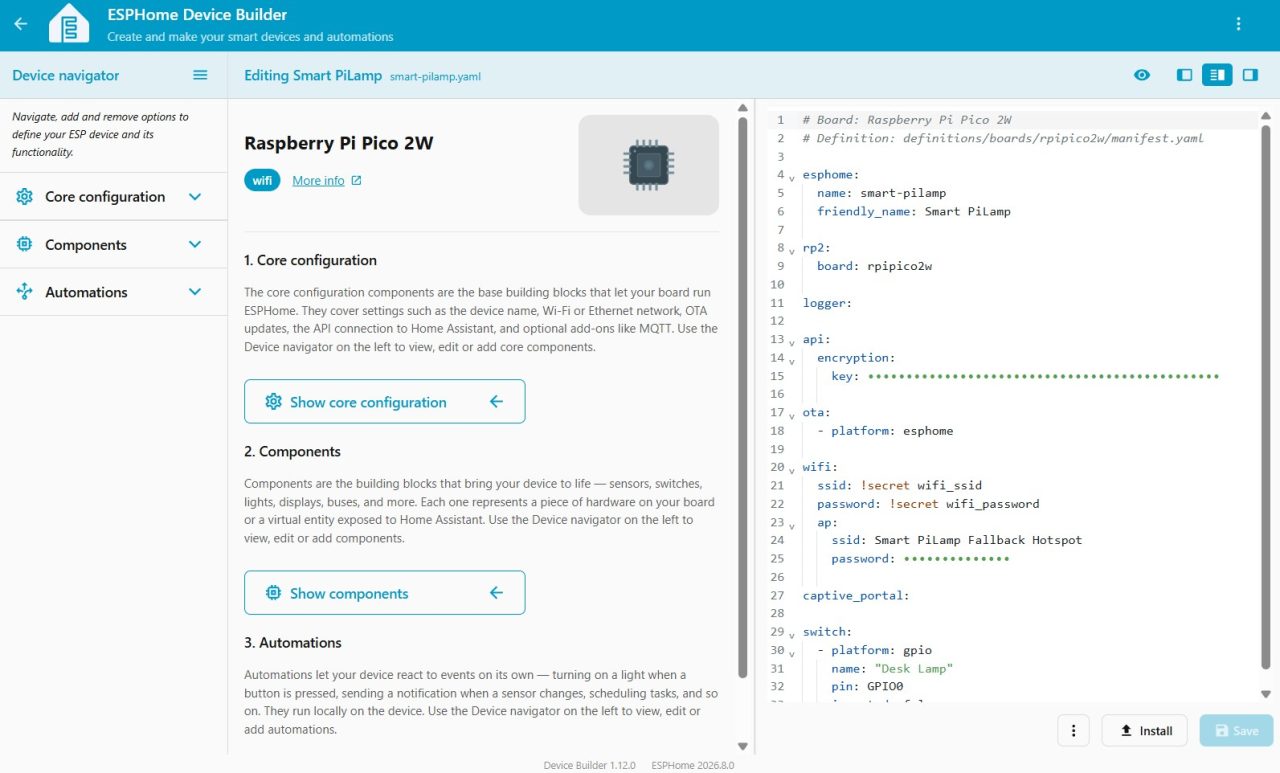1280x773 pixels.
Task: Click arrow on Show components button
Action: coord(496,593)
